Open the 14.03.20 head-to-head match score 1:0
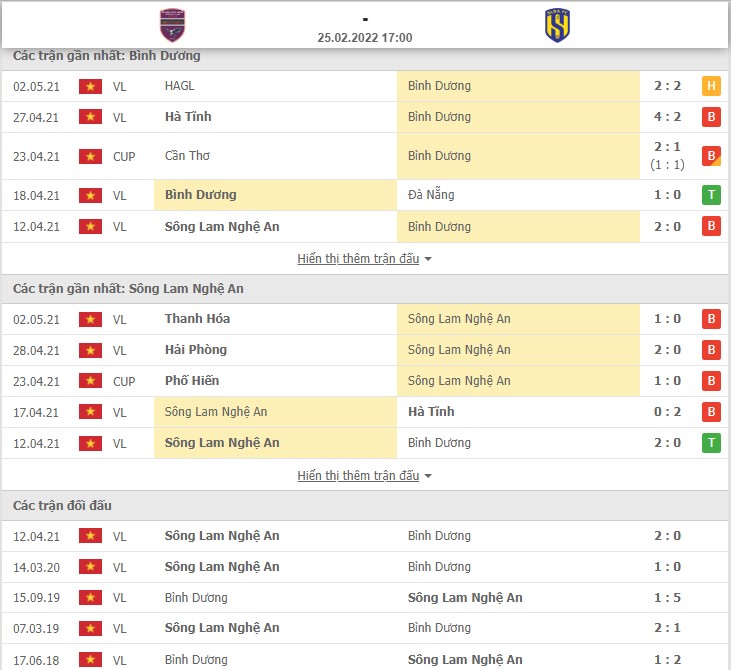Image resolution: width=731 pixels, height=670 pixels. tap(365, 567)
